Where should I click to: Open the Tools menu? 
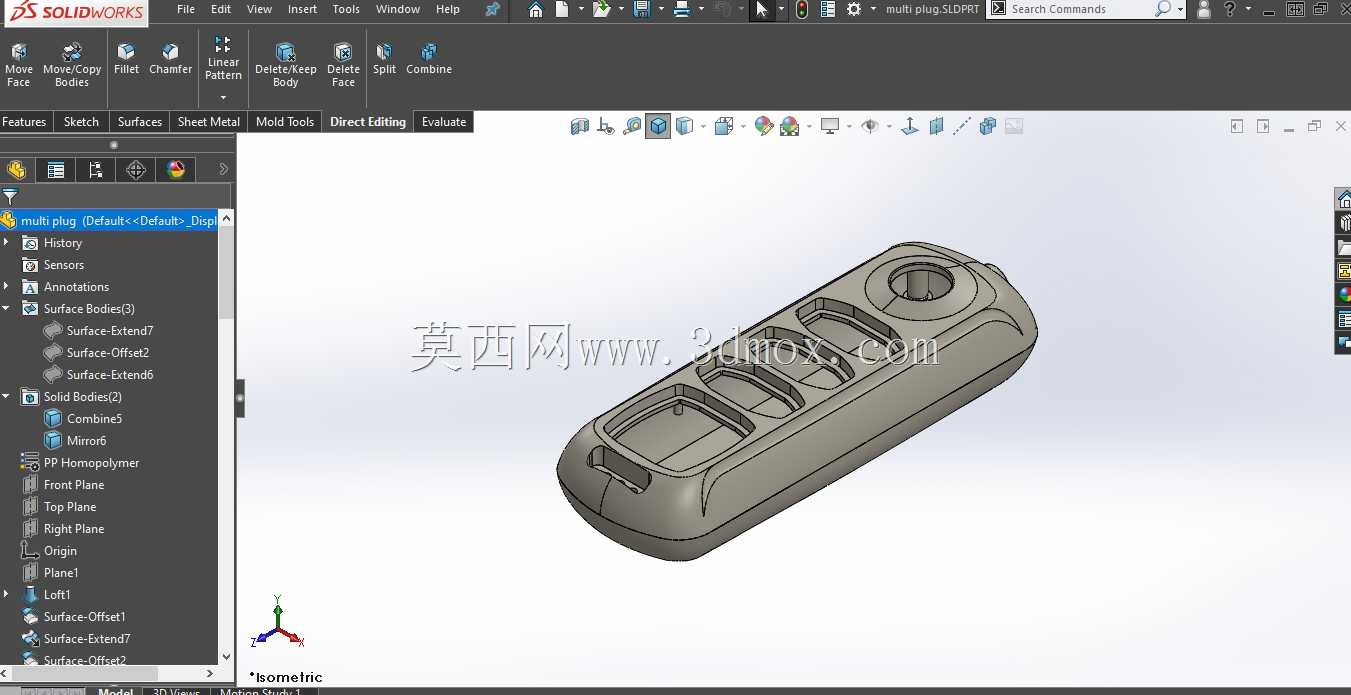pos(346,9)
